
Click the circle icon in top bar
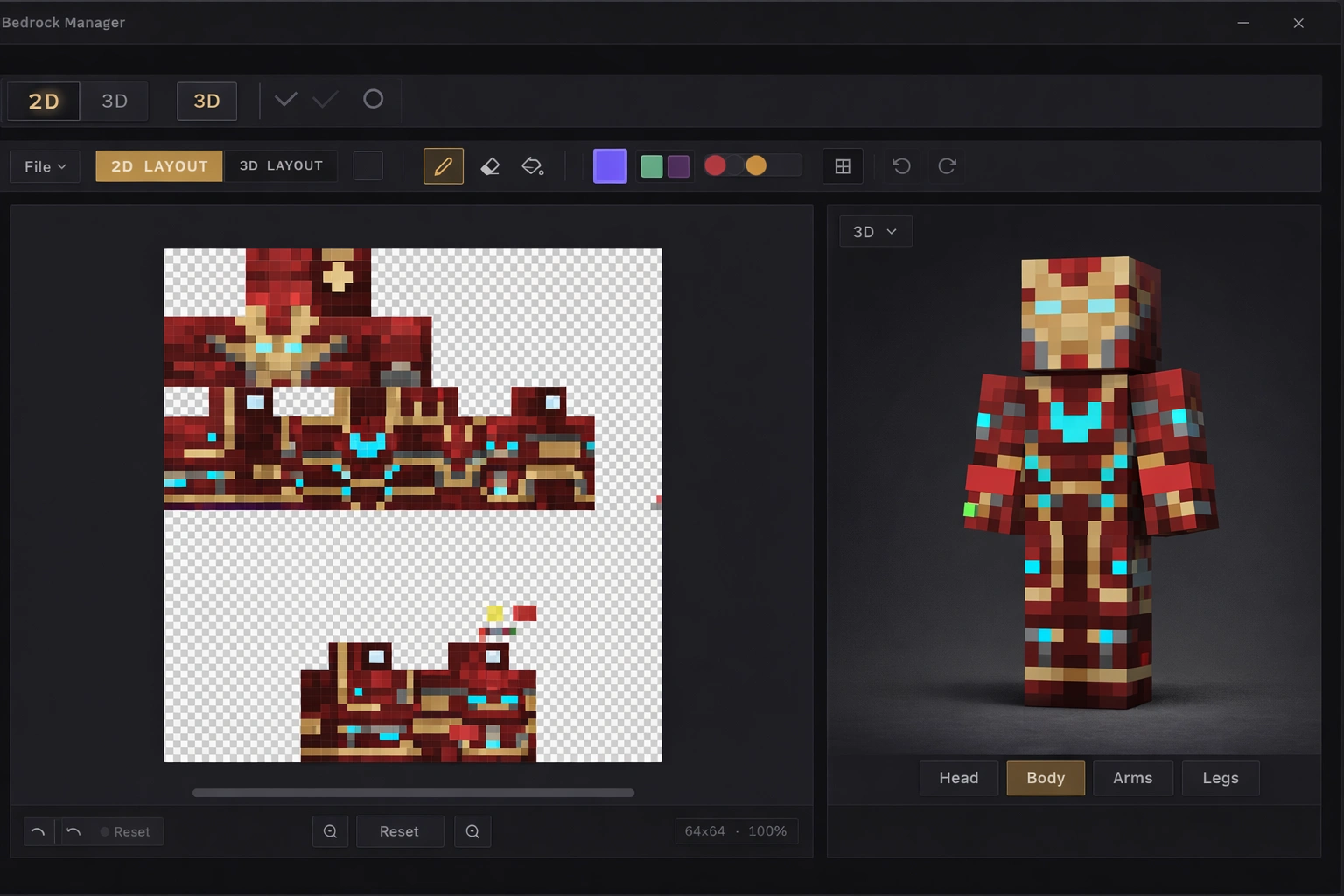coord(374,99)
